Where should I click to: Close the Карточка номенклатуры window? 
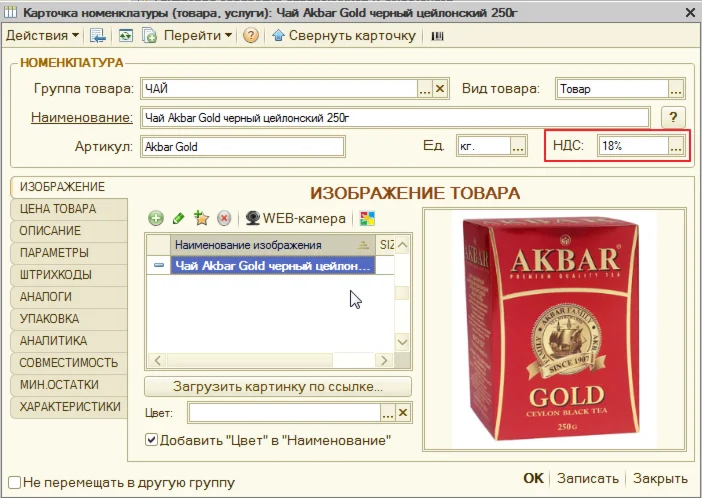point(690,13)
